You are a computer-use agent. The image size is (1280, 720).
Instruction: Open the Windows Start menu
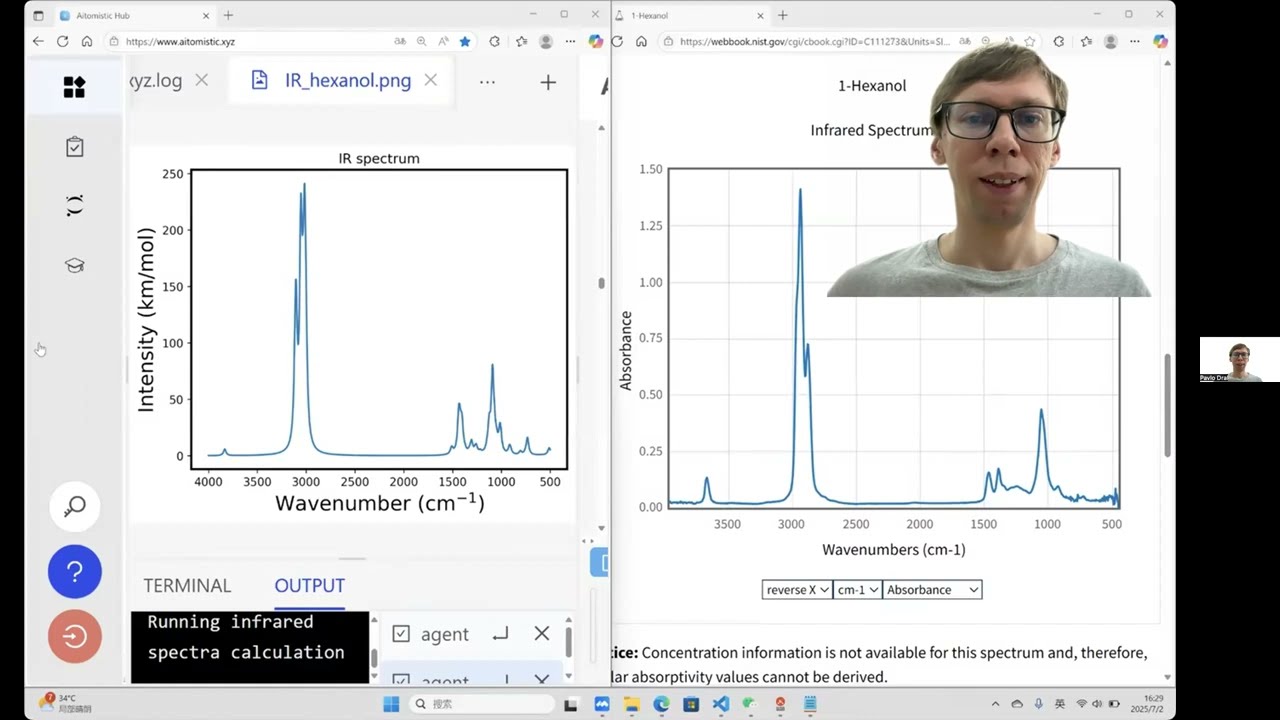coord(391,704)
